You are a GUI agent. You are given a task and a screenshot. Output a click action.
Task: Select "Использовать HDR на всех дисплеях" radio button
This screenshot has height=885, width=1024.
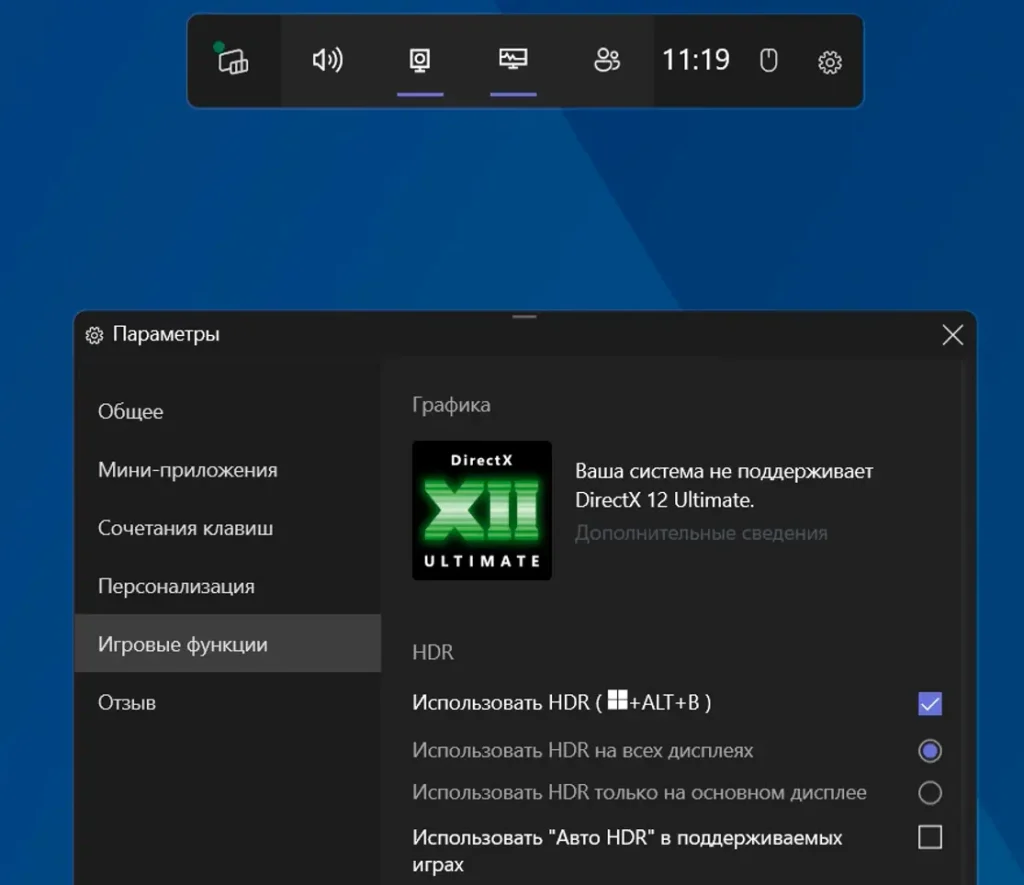pos(930,750)
